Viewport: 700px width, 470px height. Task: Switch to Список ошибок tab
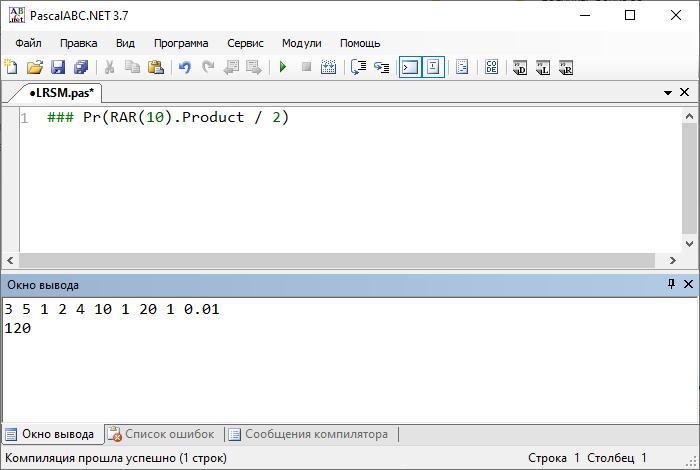pyautogui.click(x=163, y=434)
